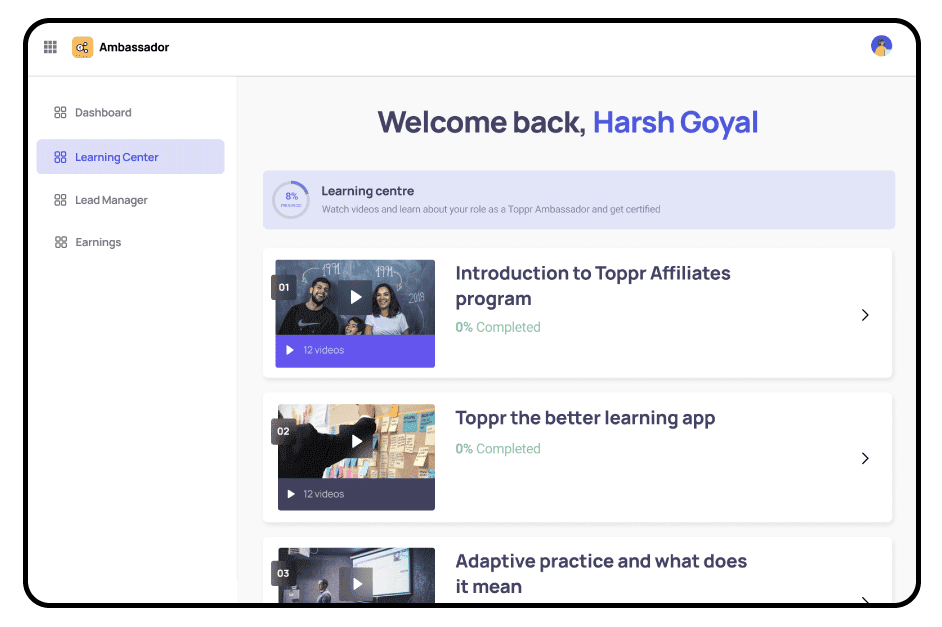Play the Introduction to Toppr Affiliates video
The width and height of the screenshot is (942, 627).
356,297
